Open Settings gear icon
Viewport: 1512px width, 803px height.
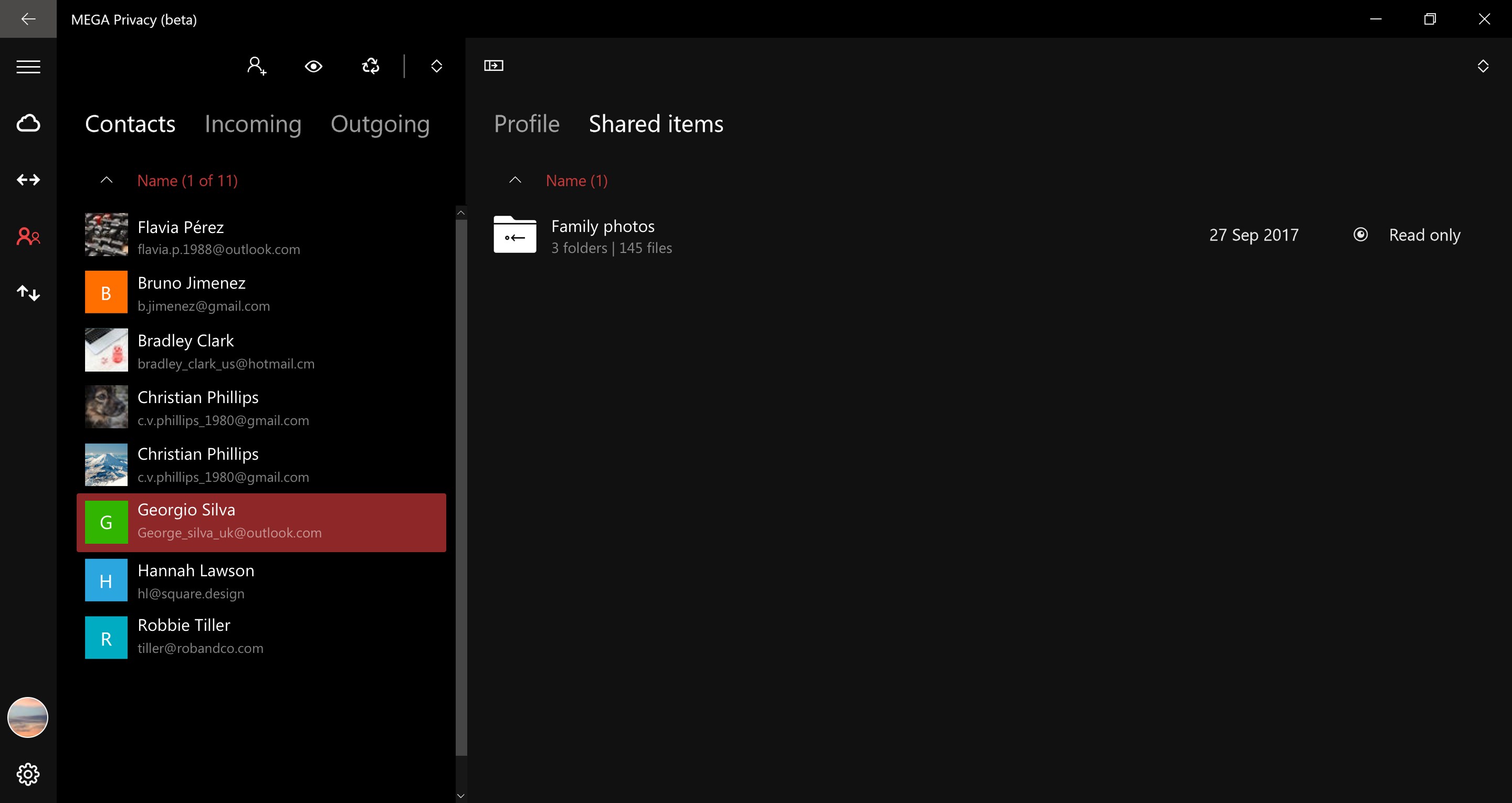(x=28, y=774)
